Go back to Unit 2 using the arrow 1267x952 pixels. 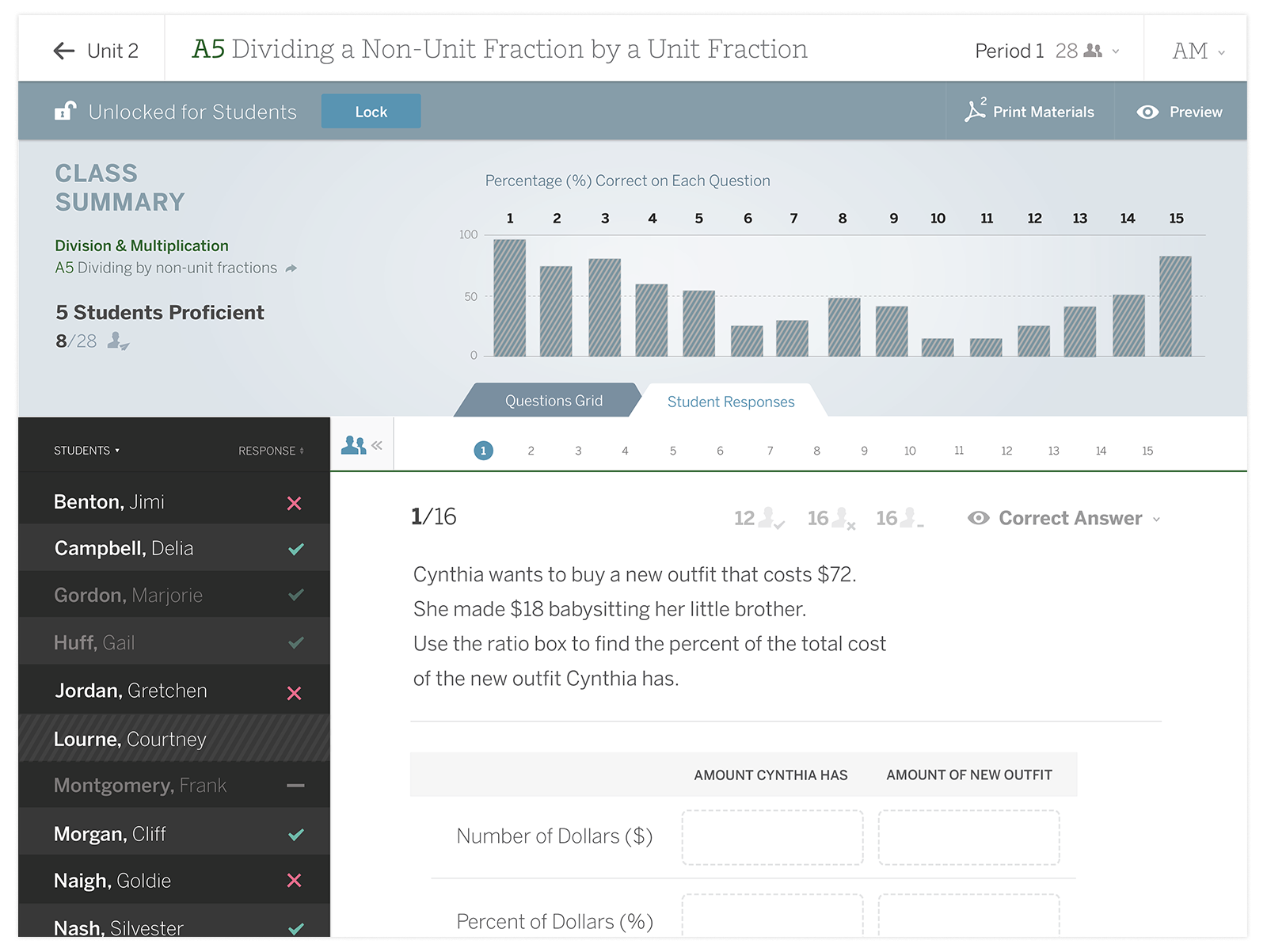pyautogui.click(x=63, y=51)
